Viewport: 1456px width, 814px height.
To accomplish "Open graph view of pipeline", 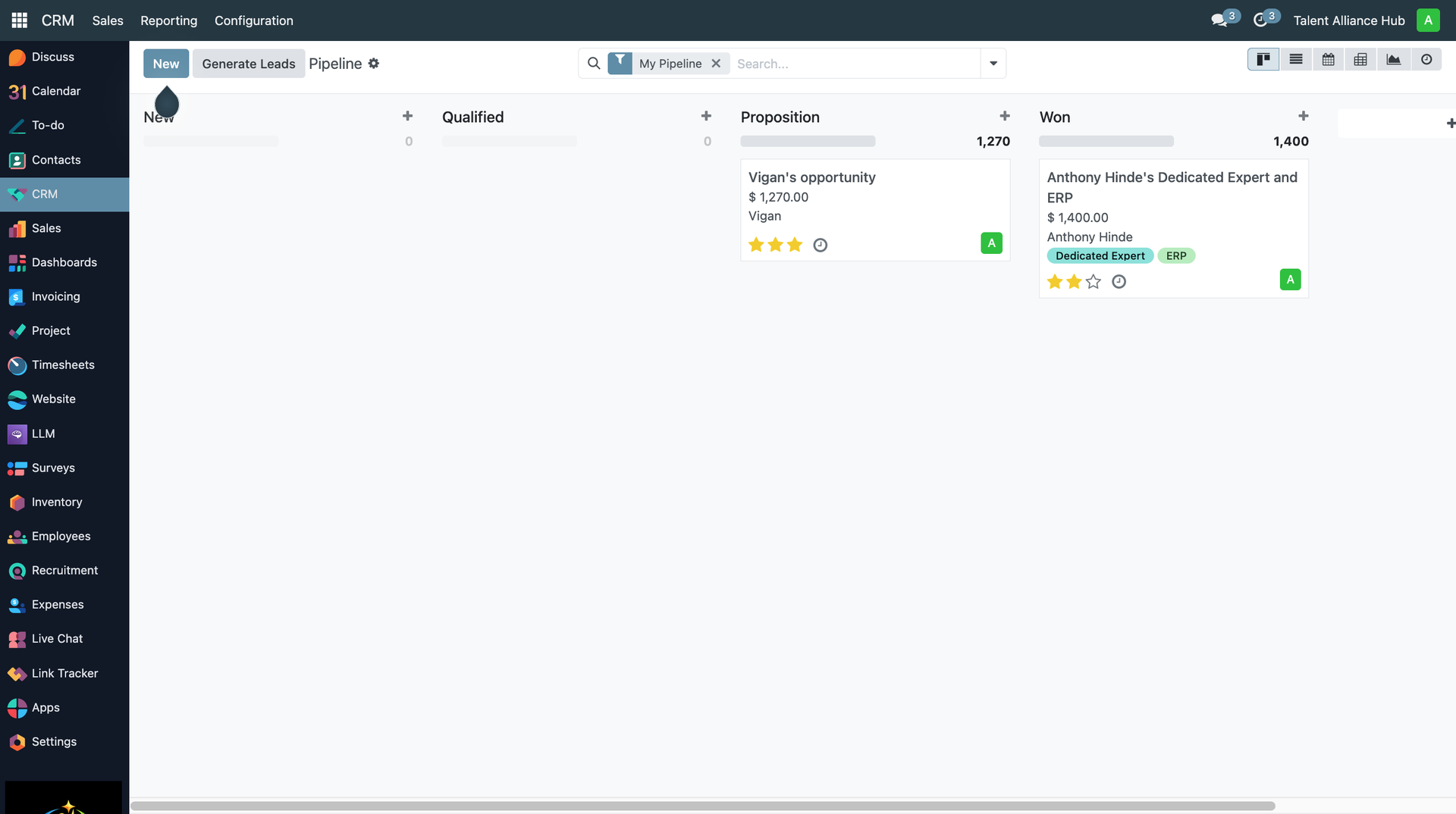I will 1394,60.
